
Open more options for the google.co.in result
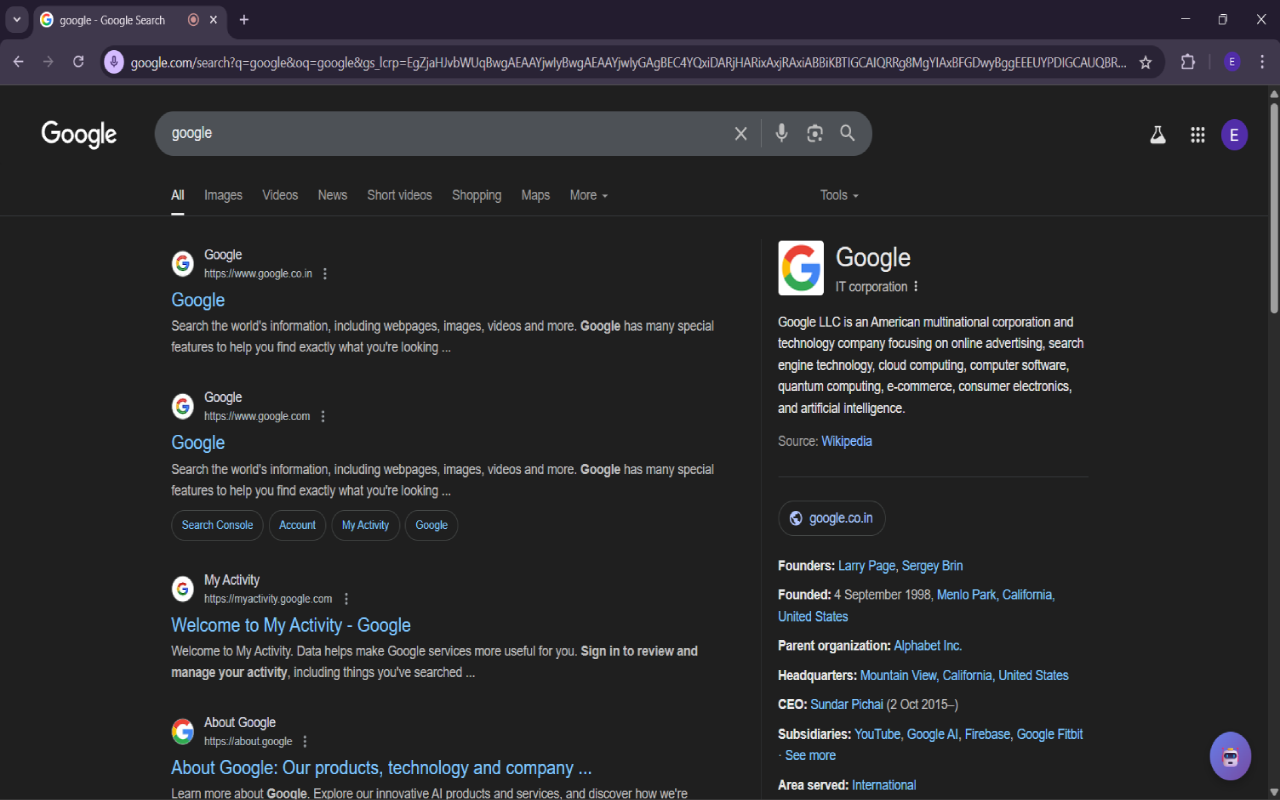pyautogui.click(x=325, y=274)
